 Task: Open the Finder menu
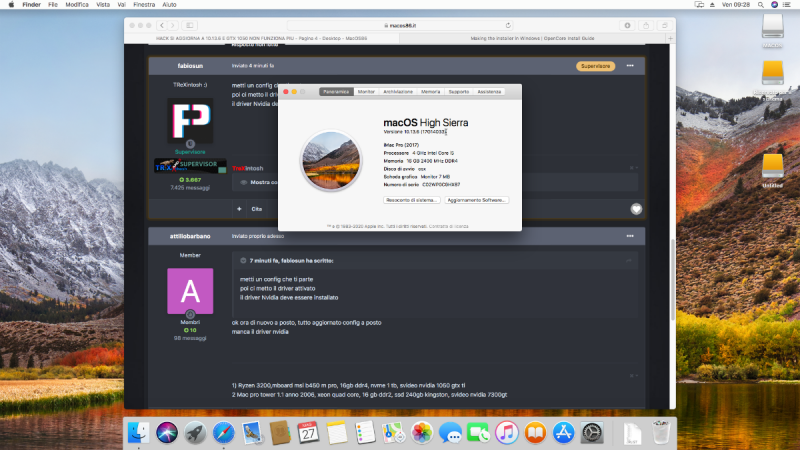[31, 5]
